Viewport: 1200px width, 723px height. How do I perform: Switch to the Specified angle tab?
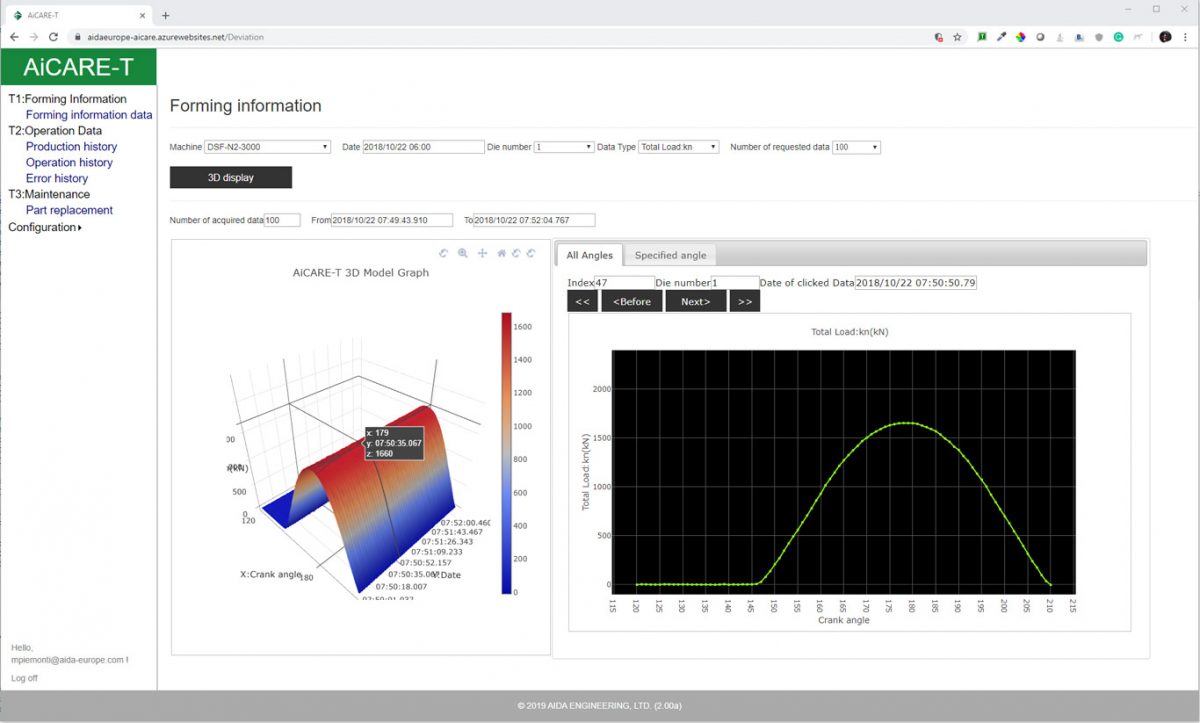[670, 255]
